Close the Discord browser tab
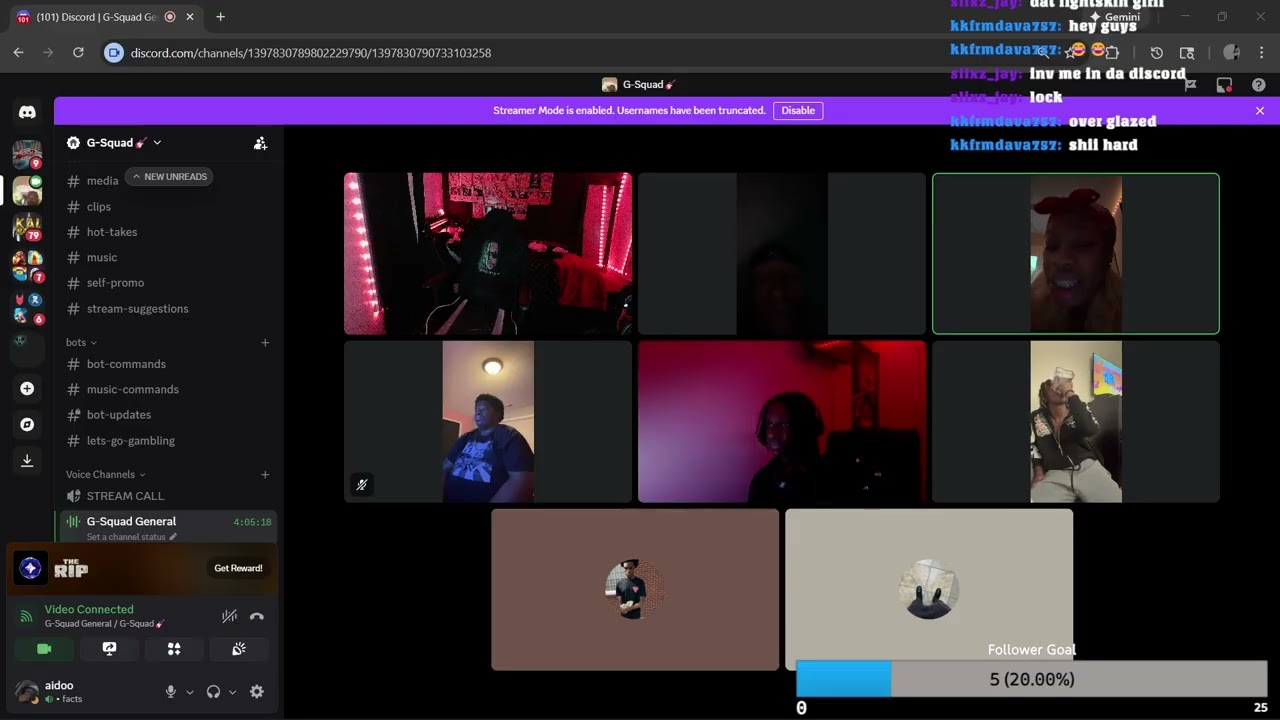Viewport: 1280px width, 720px height. pos(190,17)
